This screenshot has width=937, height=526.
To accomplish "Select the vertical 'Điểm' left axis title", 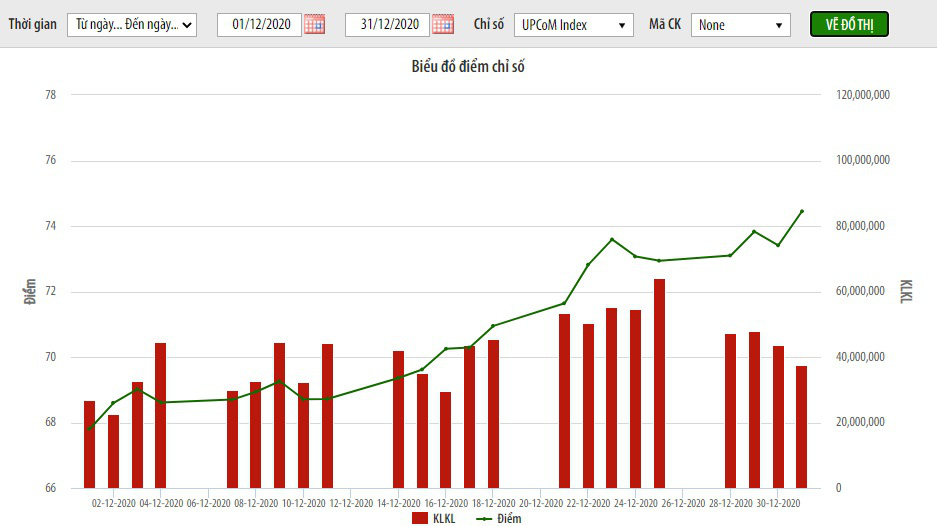I will pos(30,292).
